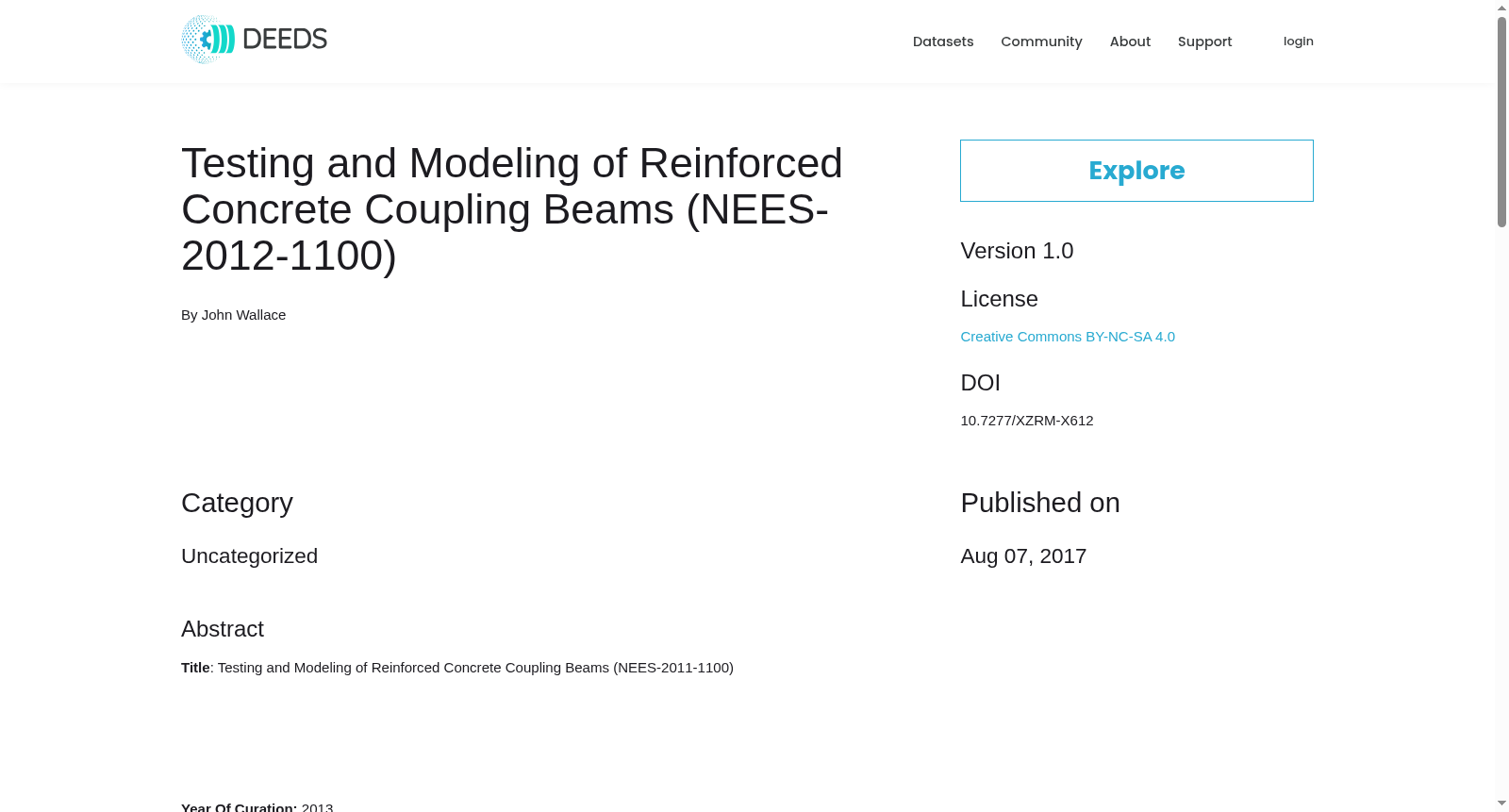
Task: Click the dataset title heading
Action: [512, 209]
